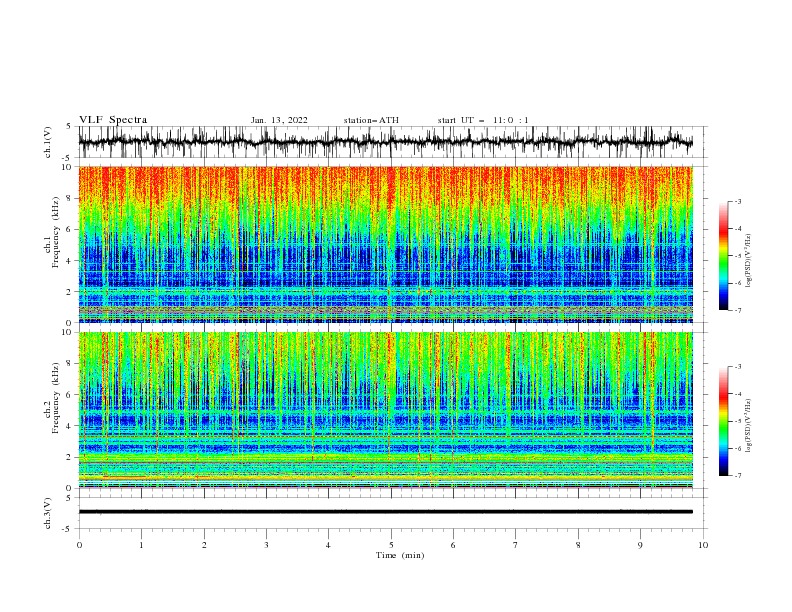The height and width of the screenshot is (612, 792).
Task: Click the time axis tick label "0"
Action: coord(79,545)
